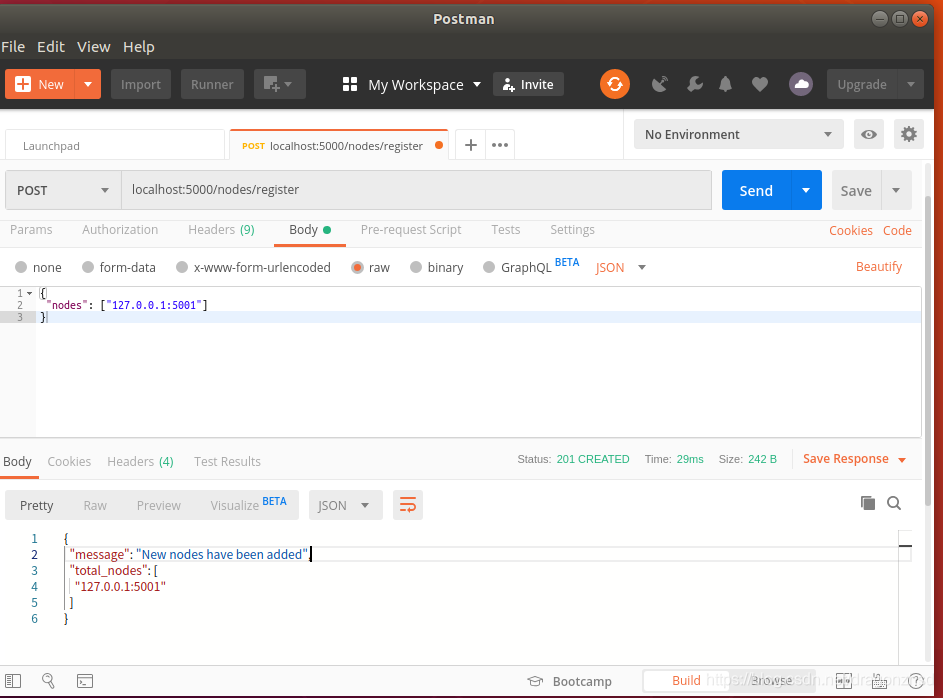Select the none body type
Screen dimensions: 943x698
point(21,267)
